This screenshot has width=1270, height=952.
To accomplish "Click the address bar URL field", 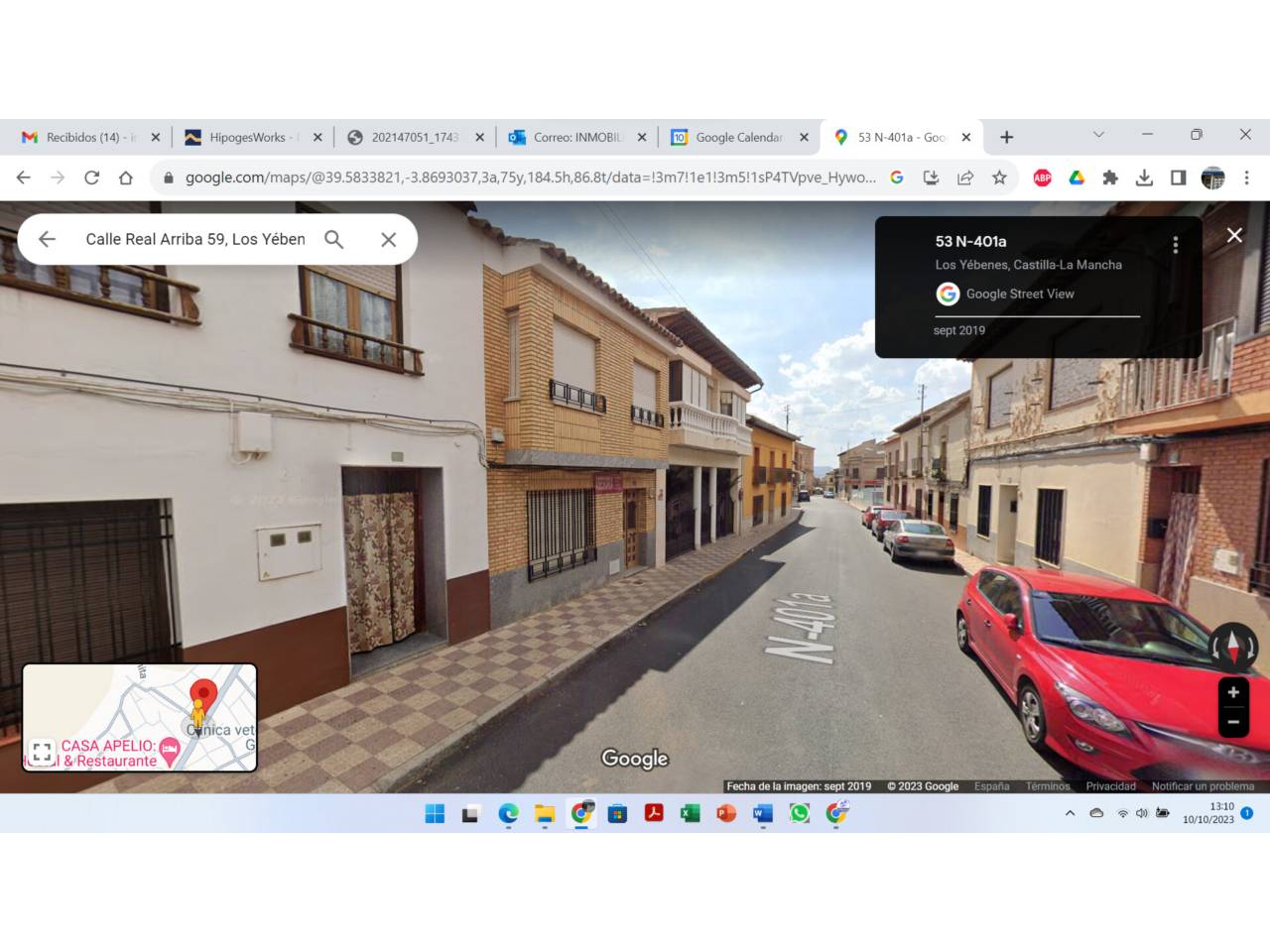I will (x=530, y=178).
